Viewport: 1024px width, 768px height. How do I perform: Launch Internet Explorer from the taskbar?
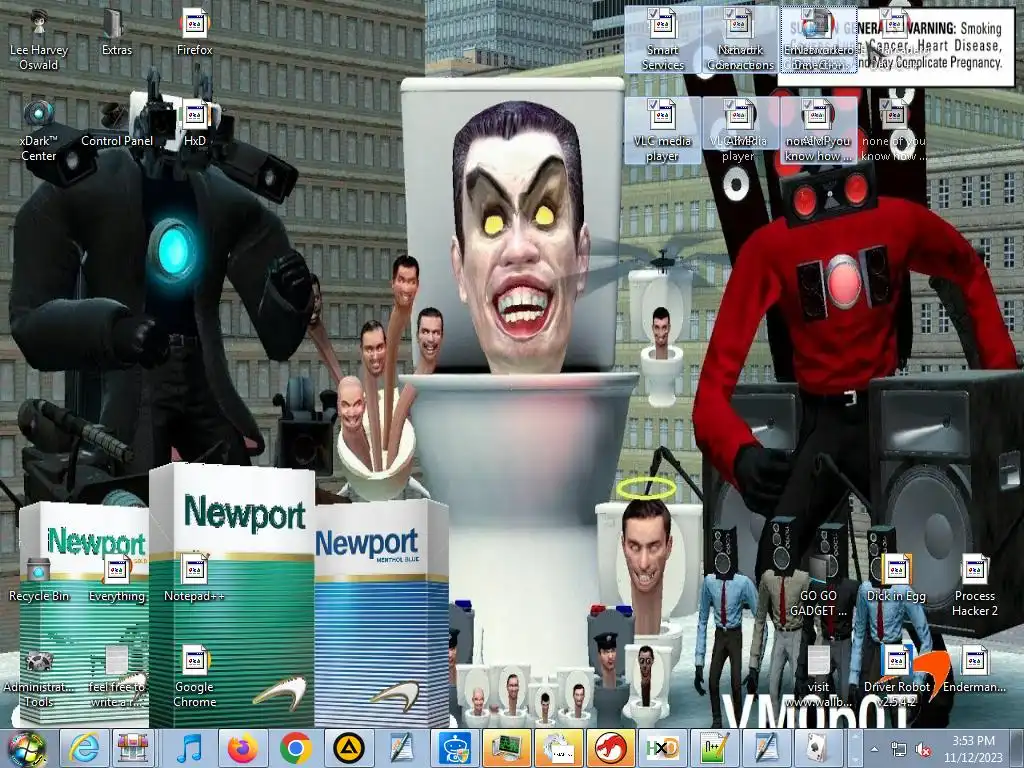pyautogui.click(x=84, y=748)
